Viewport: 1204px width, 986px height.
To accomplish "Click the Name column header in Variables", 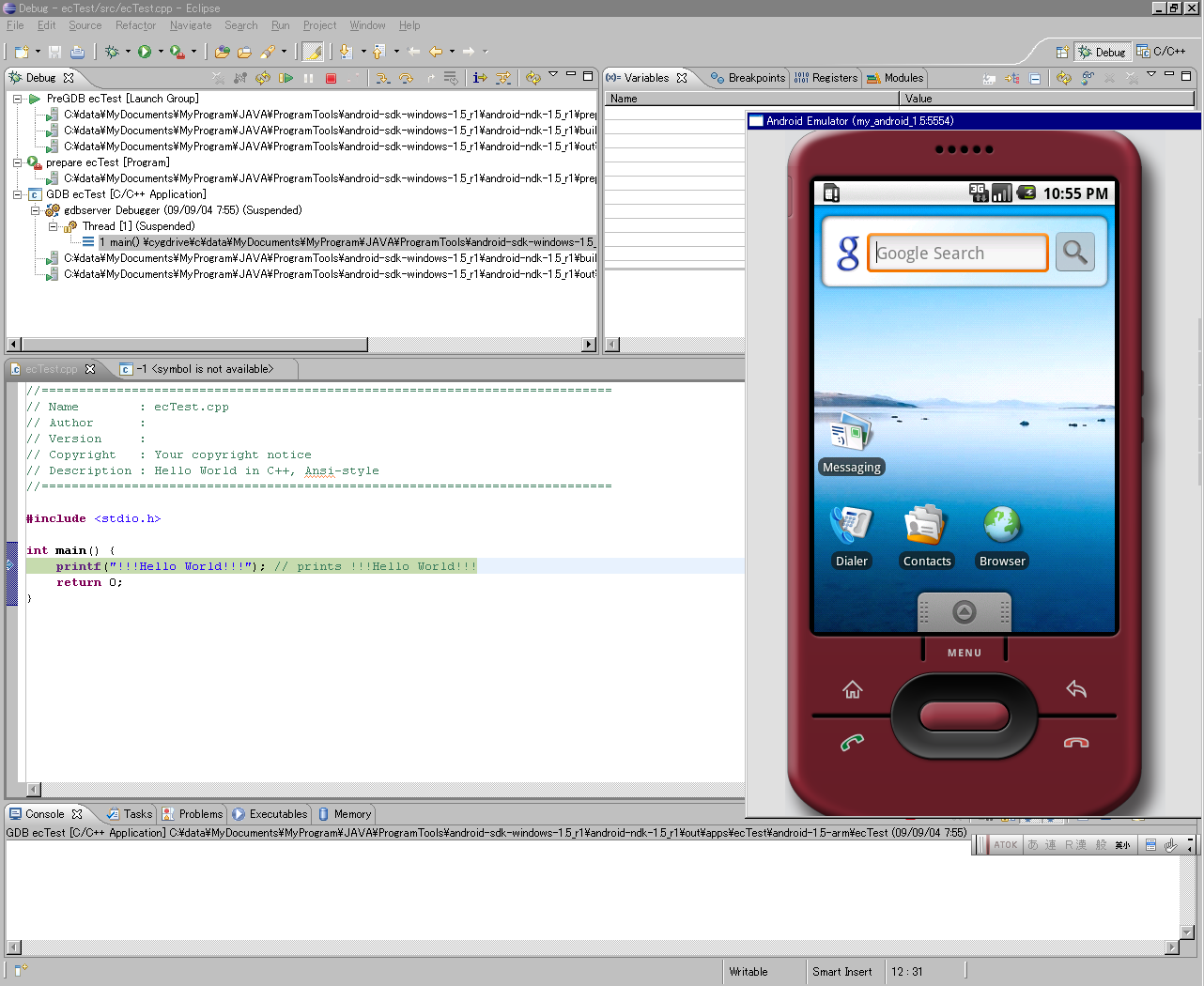I will (751, 99).
